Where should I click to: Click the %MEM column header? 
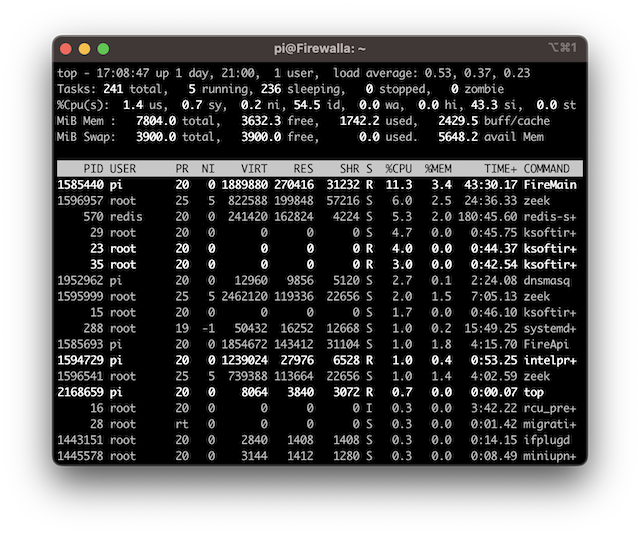point(439,169)
